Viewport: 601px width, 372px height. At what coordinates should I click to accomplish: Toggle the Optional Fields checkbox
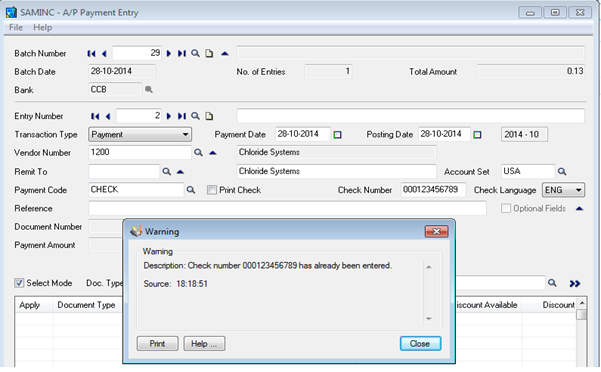[506, 208]
